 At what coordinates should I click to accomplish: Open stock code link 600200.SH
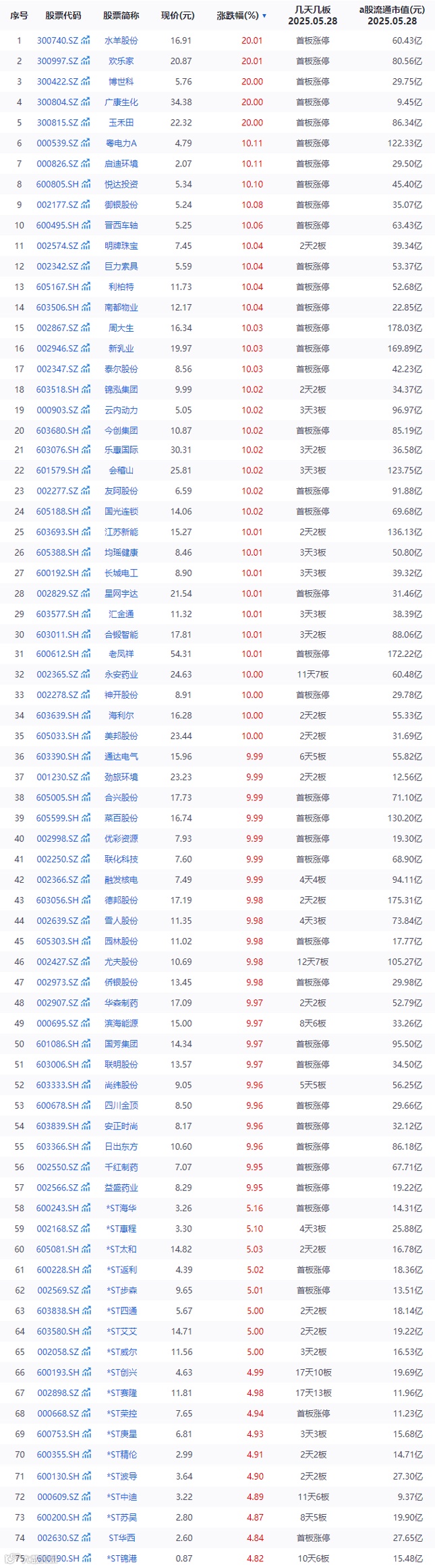57,1517
